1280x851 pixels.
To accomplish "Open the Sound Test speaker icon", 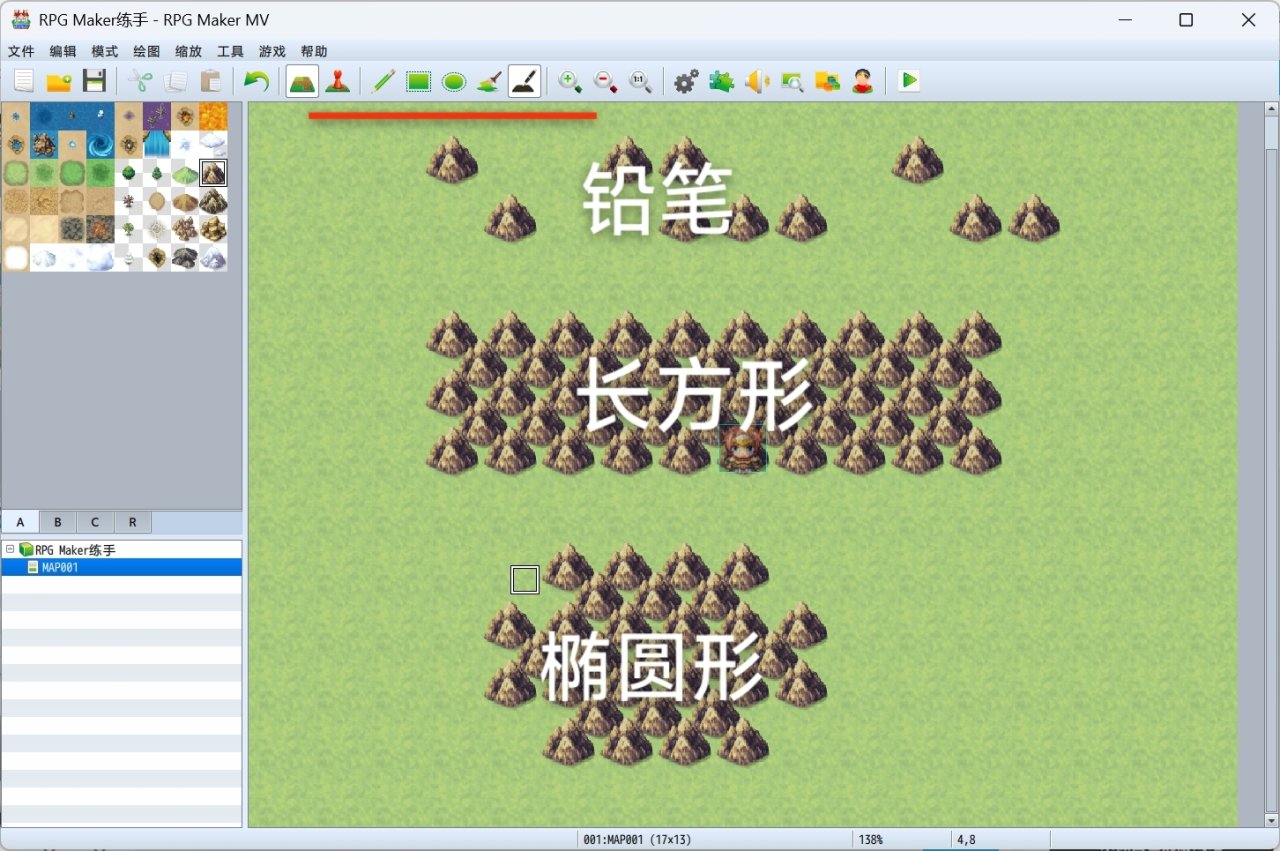I will tap(757, 81).
